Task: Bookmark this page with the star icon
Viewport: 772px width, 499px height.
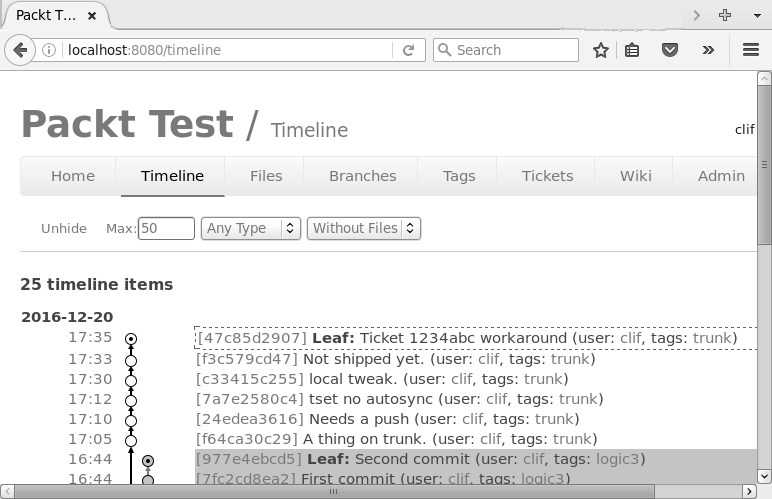Action: tap(600, 50)
